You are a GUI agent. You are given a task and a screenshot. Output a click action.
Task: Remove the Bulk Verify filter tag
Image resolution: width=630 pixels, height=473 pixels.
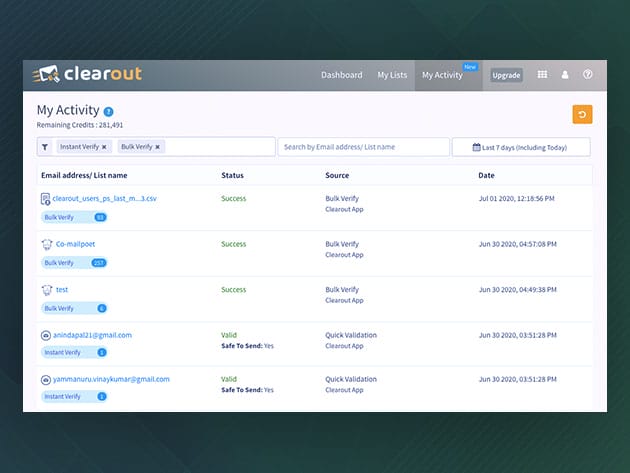click(158, 147)
